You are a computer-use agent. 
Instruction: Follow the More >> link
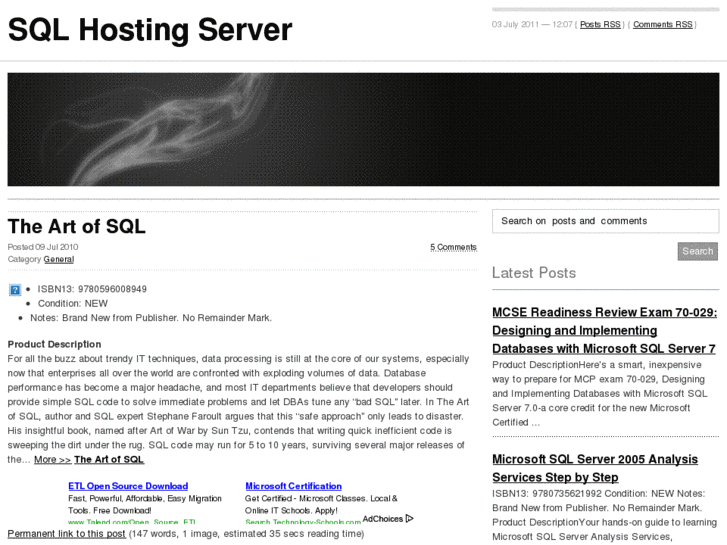pyautogui.click(x=52, y=460)
